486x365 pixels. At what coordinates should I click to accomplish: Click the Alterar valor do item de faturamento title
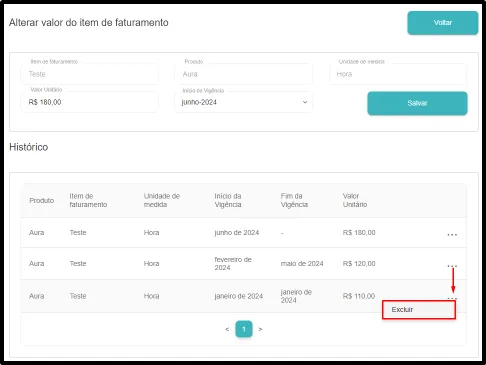pos(89,23)
